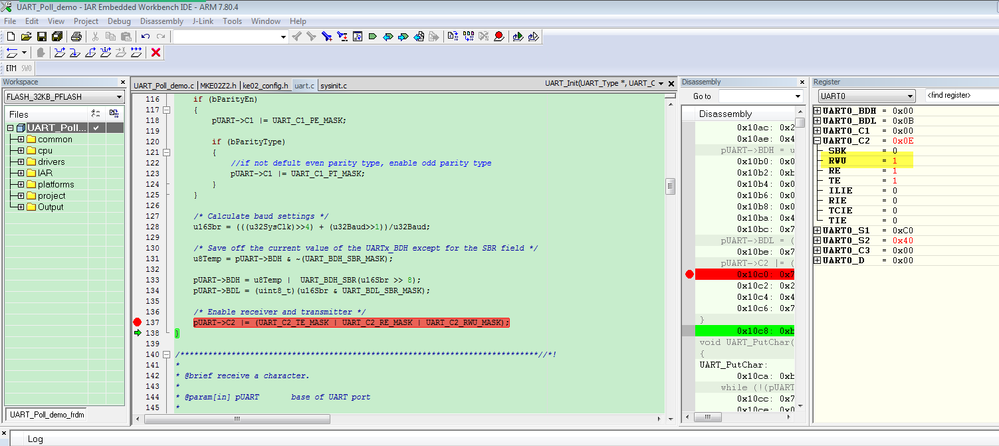Collapse the code fold at line 117

166,110
